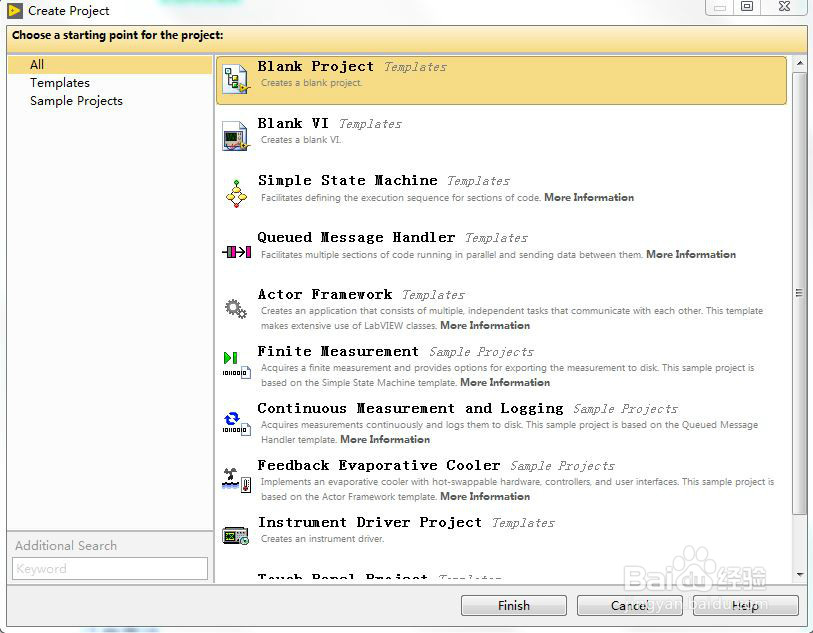Maximize the Create Project window
This screenshot has height=633, width=813.
(747, 6)
